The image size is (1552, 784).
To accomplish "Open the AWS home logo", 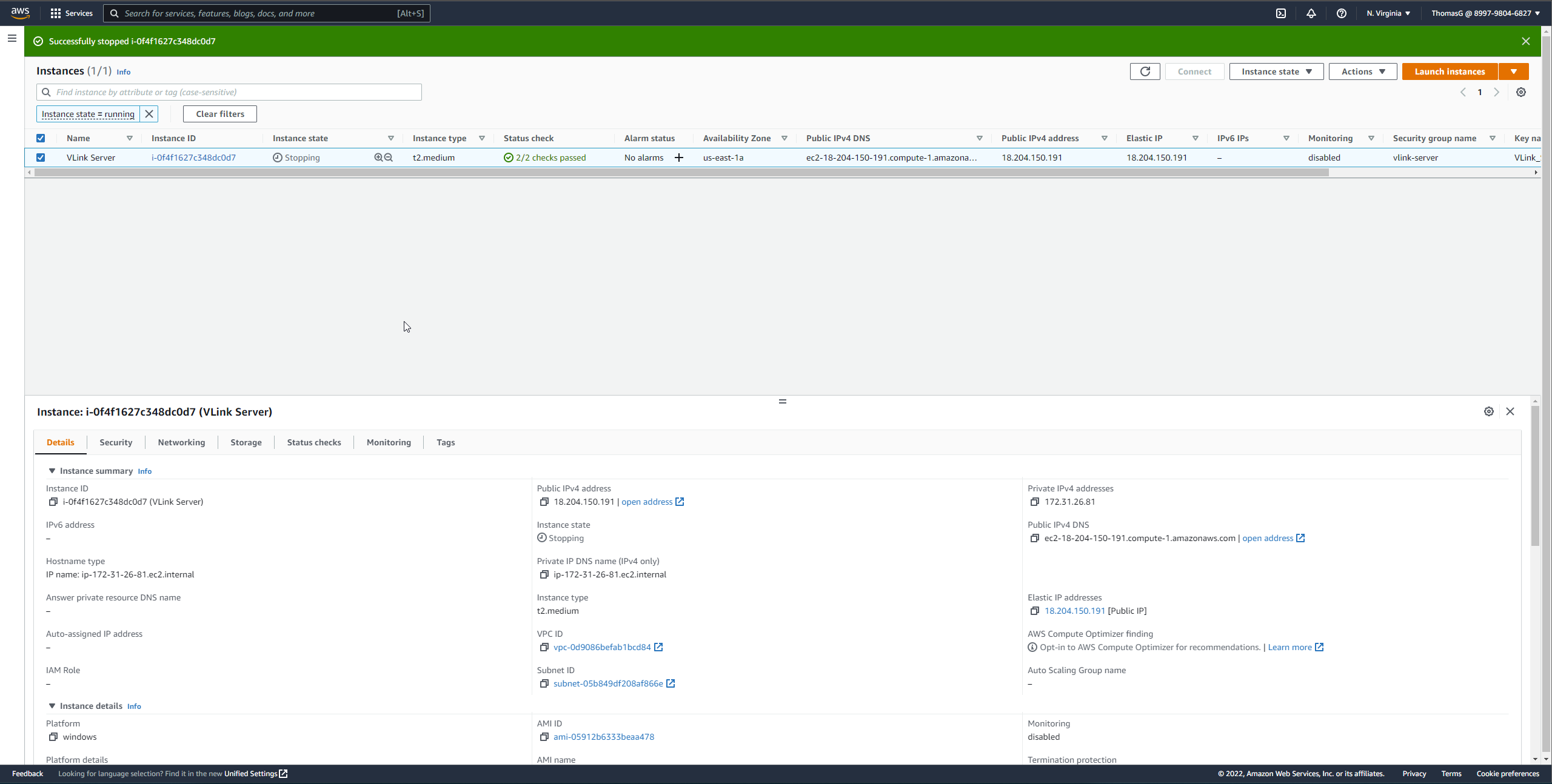I will point(20,13).
